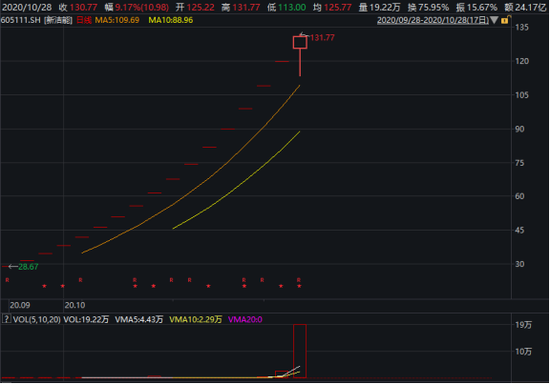This screenshot has height=384, width=550.
Task: Click the average price 均 125.77
Action: [x=332, y=7]
